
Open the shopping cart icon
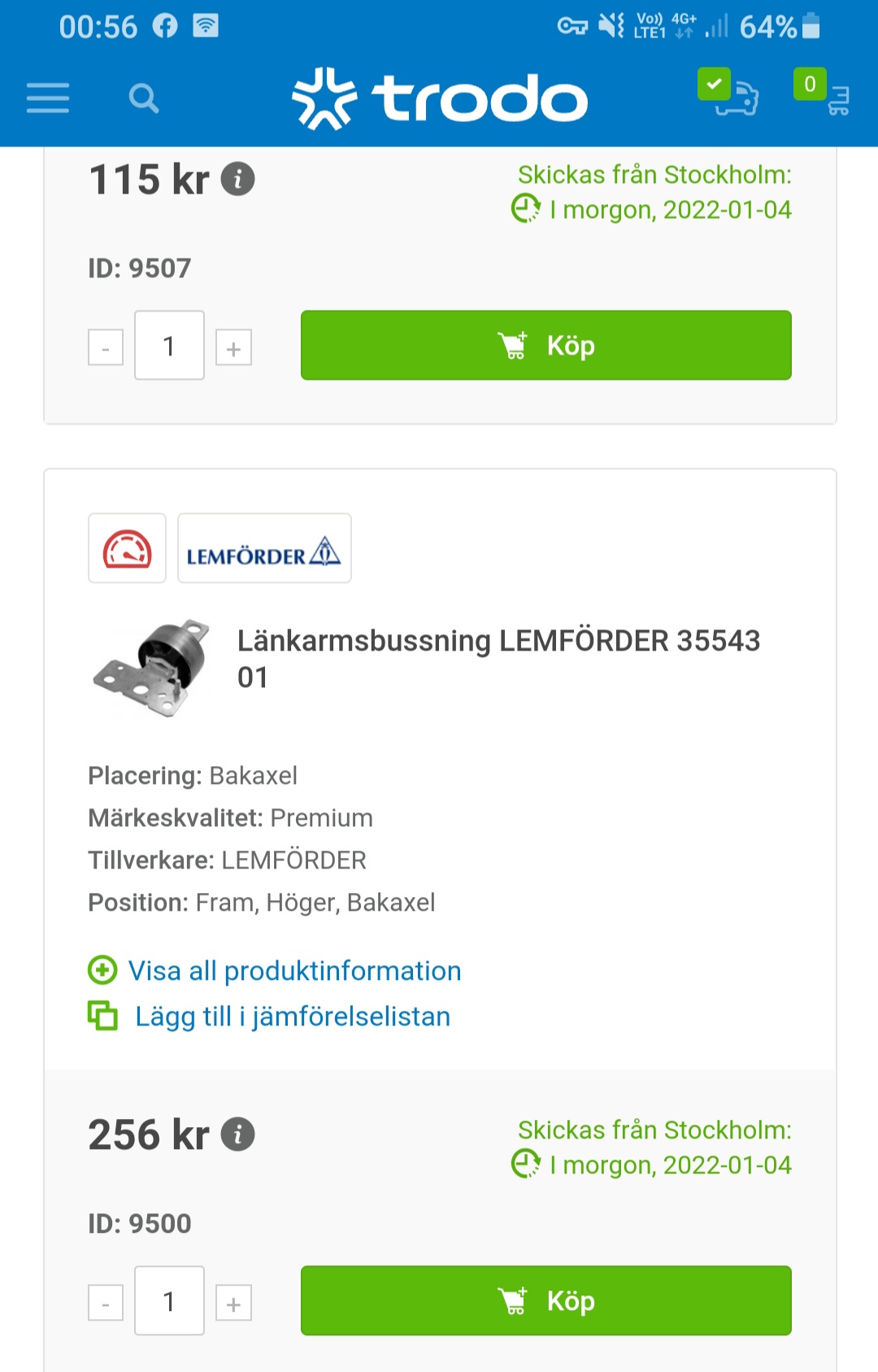click(824, 93)
